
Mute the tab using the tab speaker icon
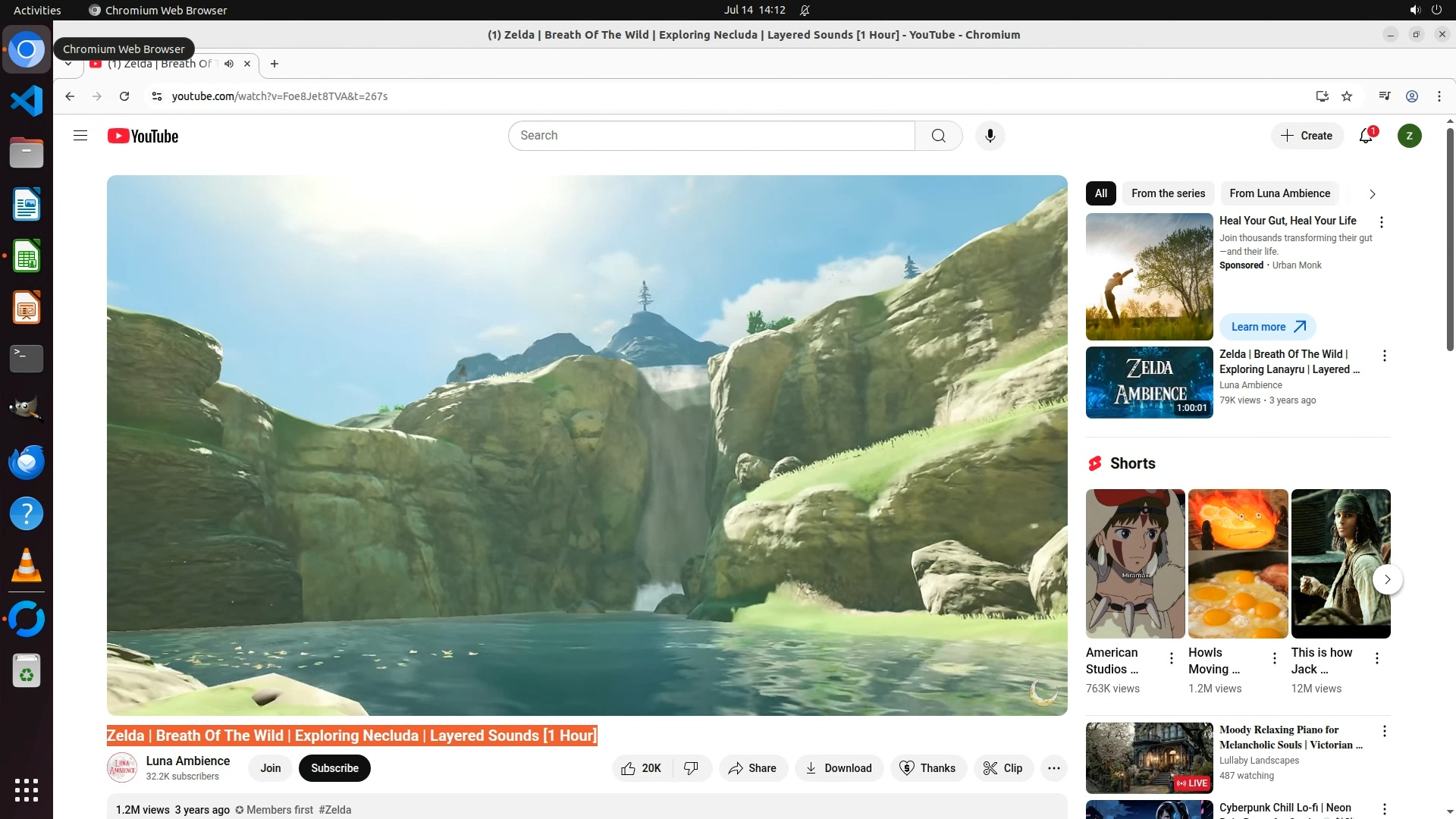coord(229,64)
